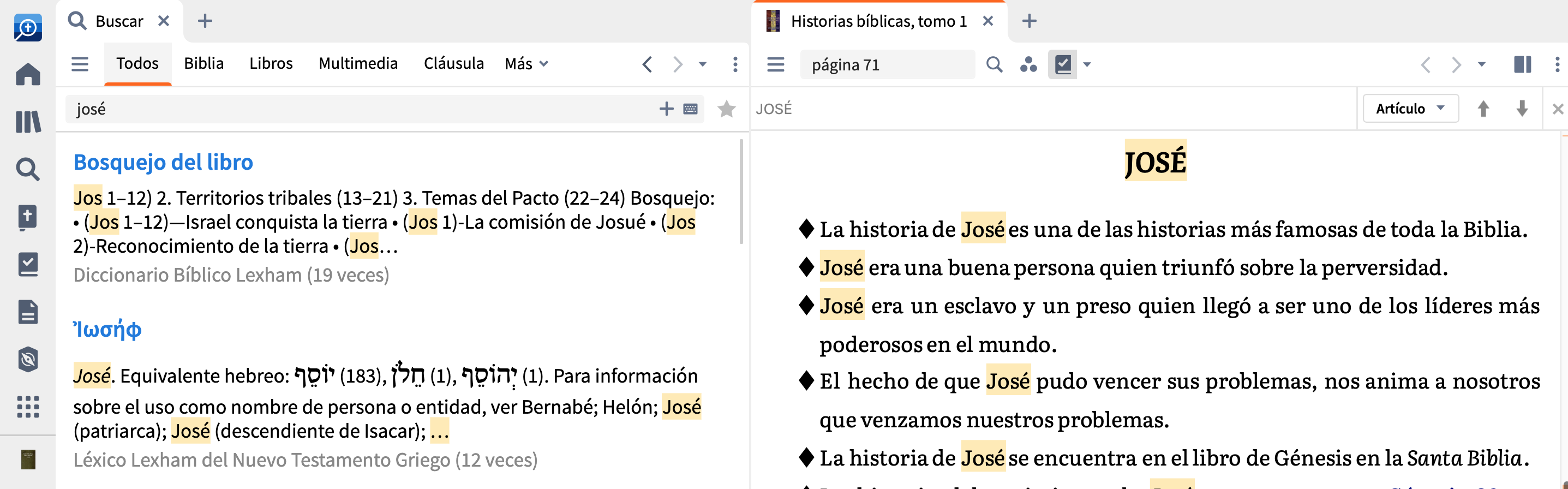Open the book panel history dropdown arrow

1482,64
